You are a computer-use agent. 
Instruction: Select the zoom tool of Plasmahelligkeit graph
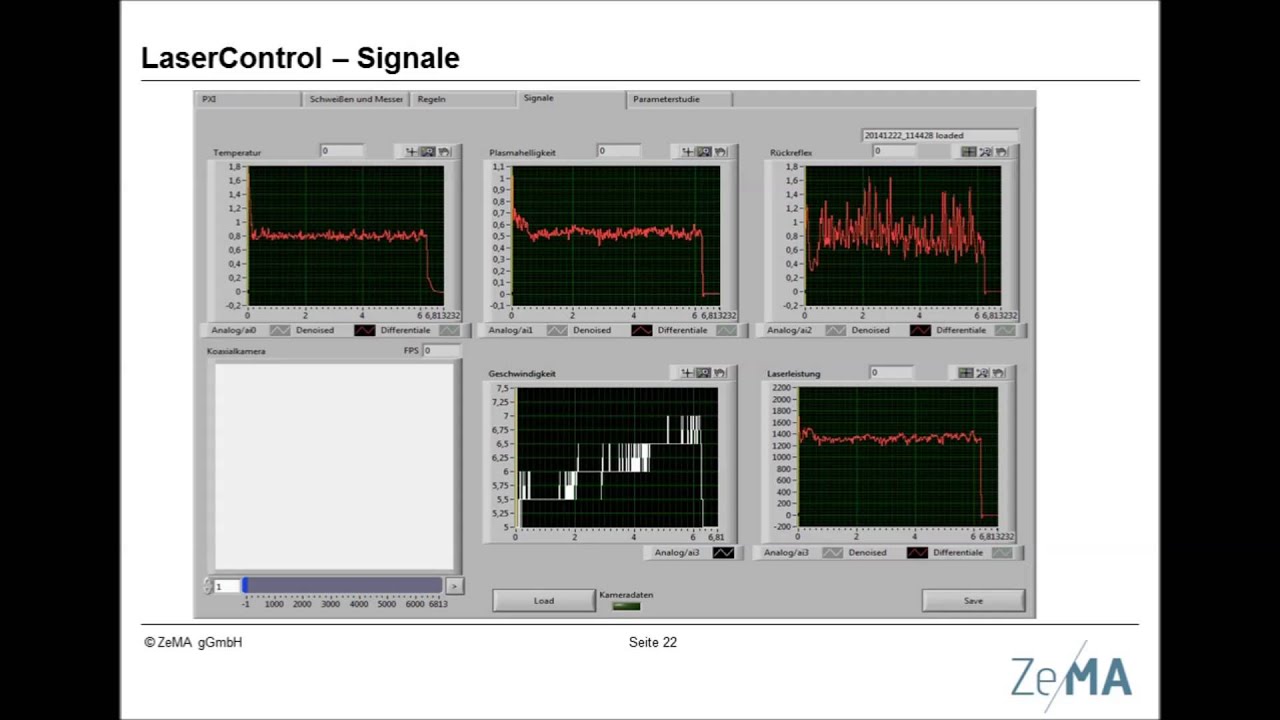pos(704,152)
